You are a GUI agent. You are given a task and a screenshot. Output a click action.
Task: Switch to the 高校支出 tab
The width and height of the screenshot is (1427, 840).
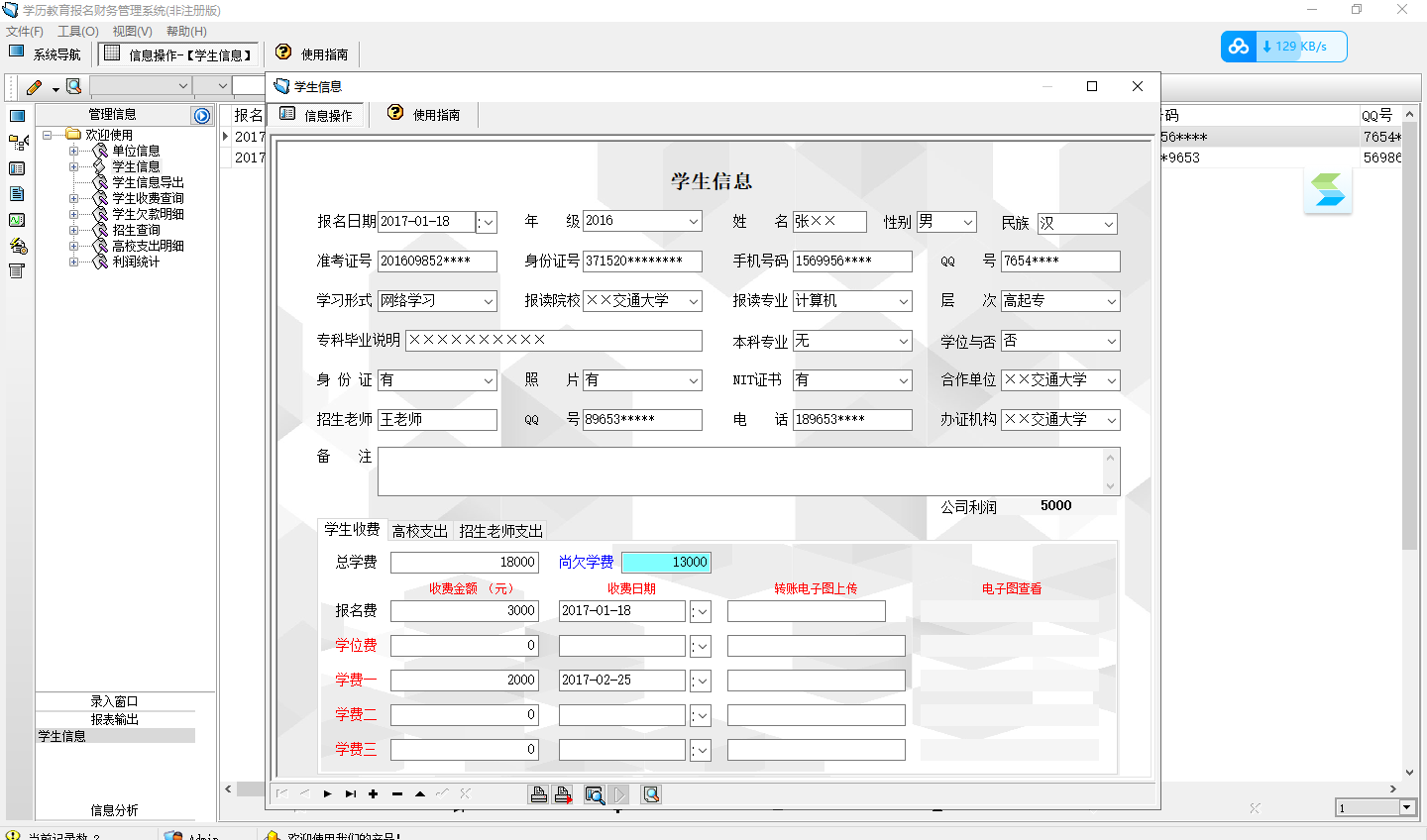point(419,531)
